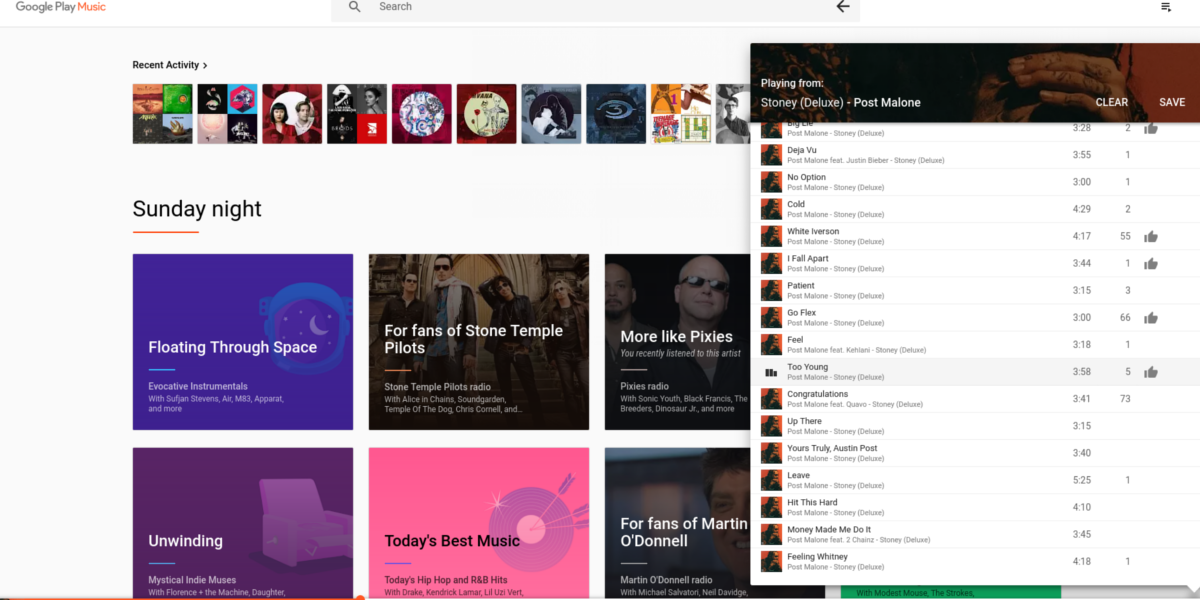The image size is (1200, 600).
Task: Click the now-playing equalizer icon beside Too Young
Action: point(771,372)
